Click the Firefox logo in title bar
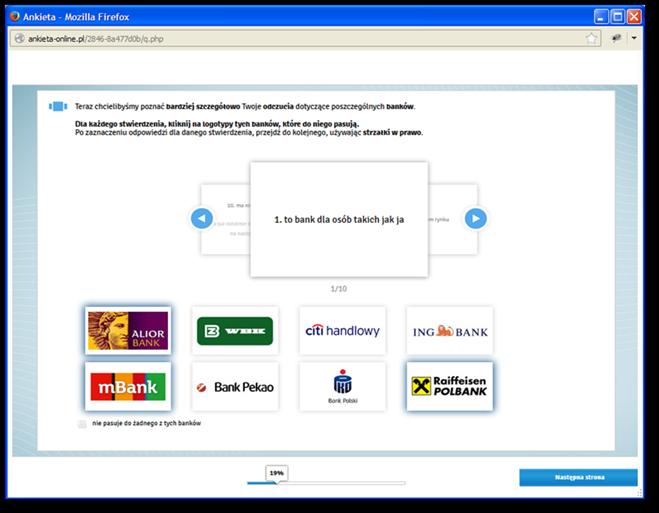Viewport: 659px width, 513px height. pos(15,16)
